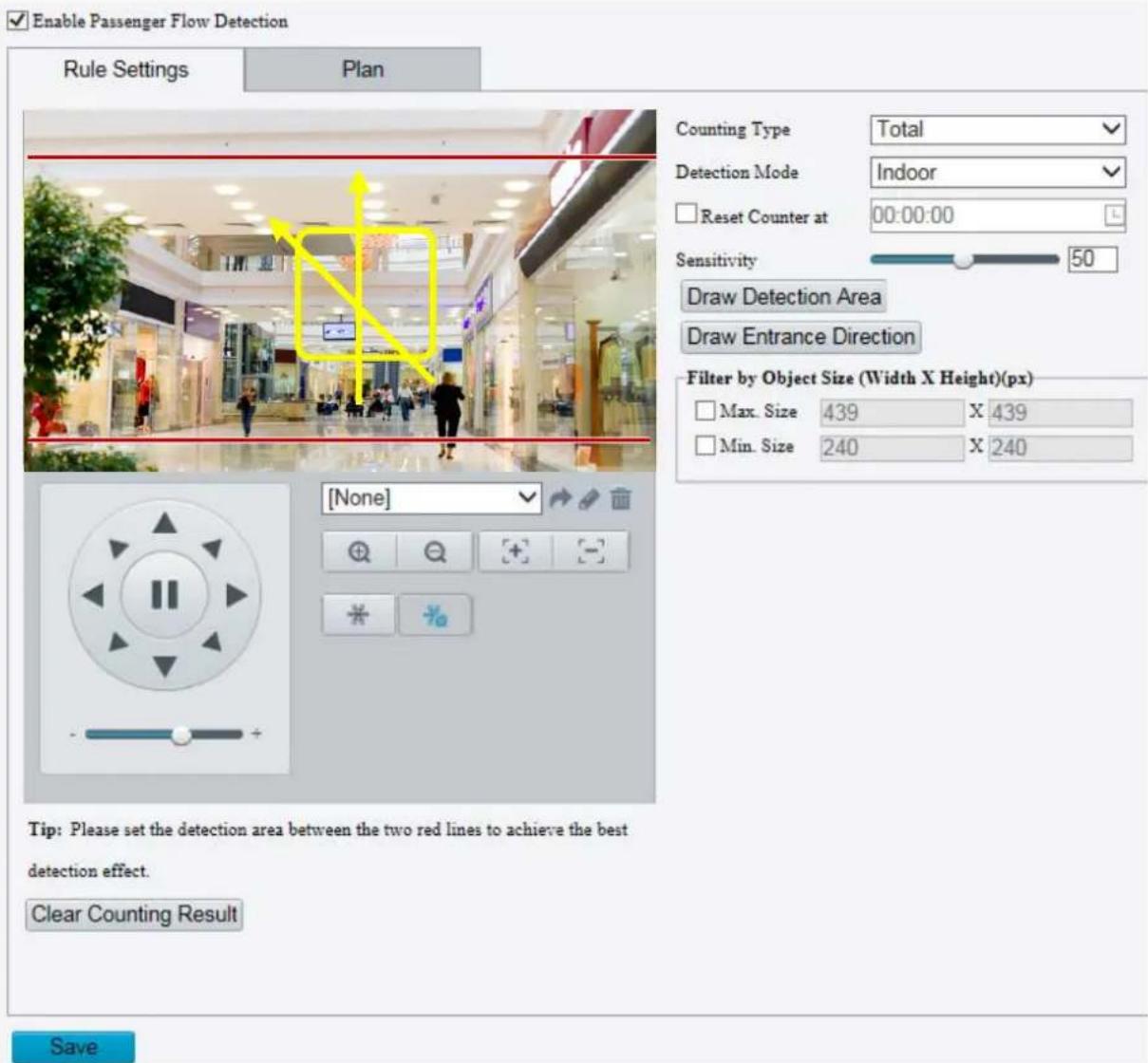1148x1063 pixels.
Task: Click Clear Counting Result button
Action: click(x=134, y=915)
